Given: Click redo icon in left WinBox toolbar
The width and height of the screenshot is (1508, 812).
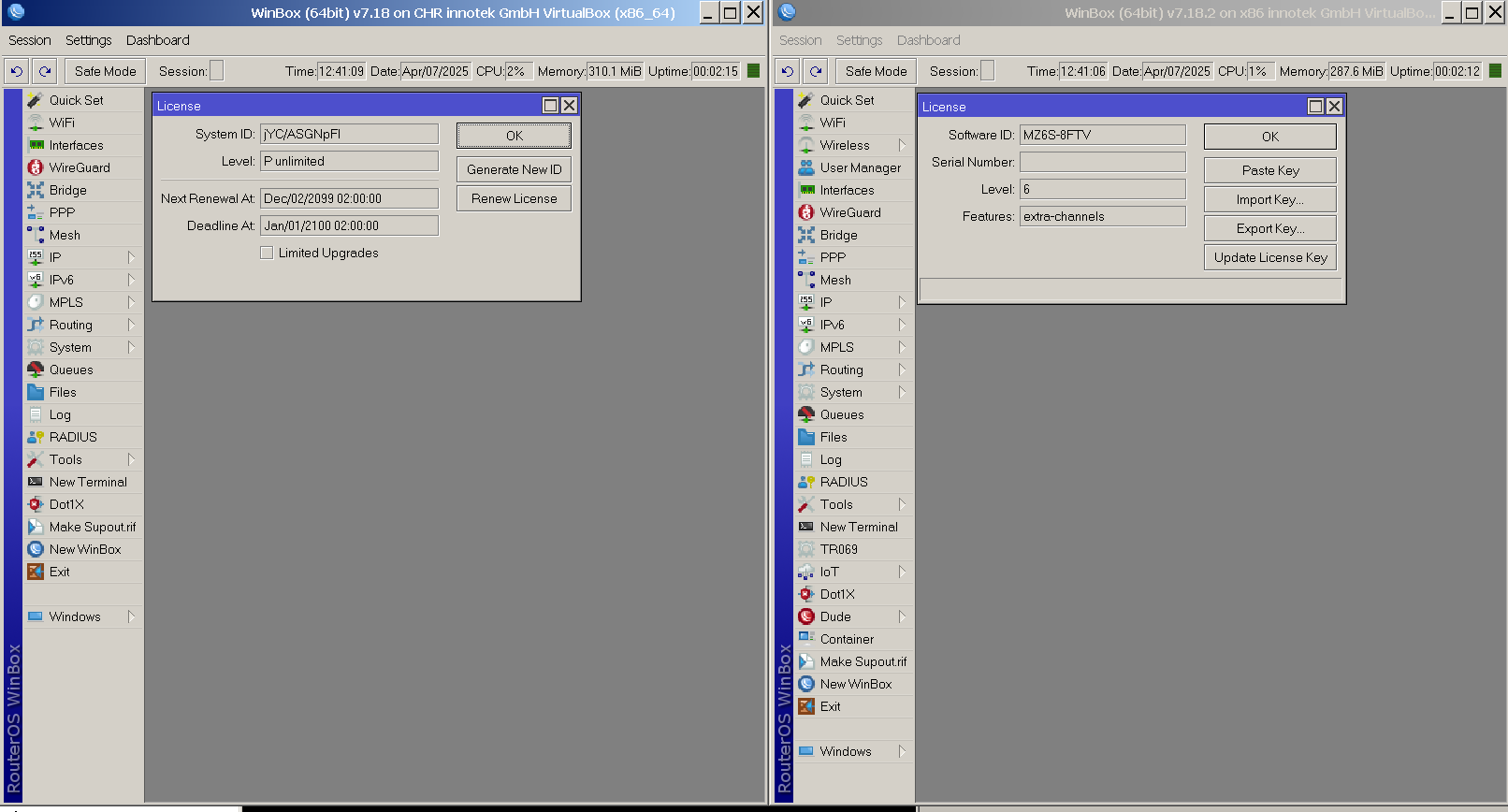Looking at the screenshot, I should 45,71.
